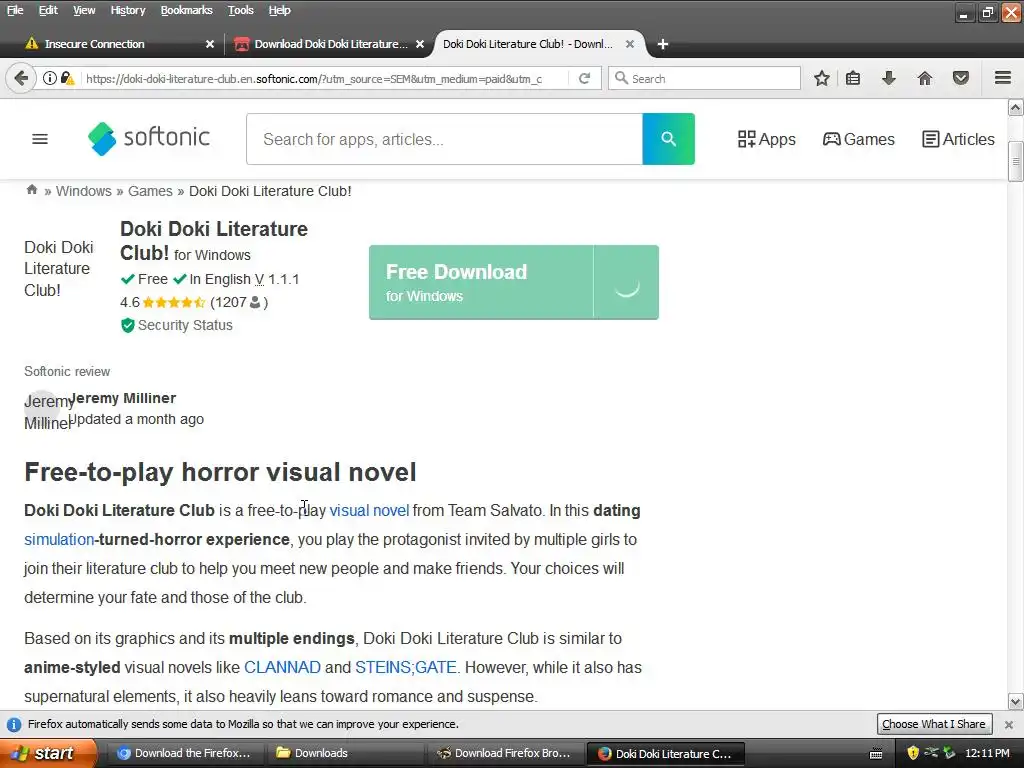Close the Download Doki Doki Literature tab
This screenshot has height=768, width=1024.
[420, 44]
